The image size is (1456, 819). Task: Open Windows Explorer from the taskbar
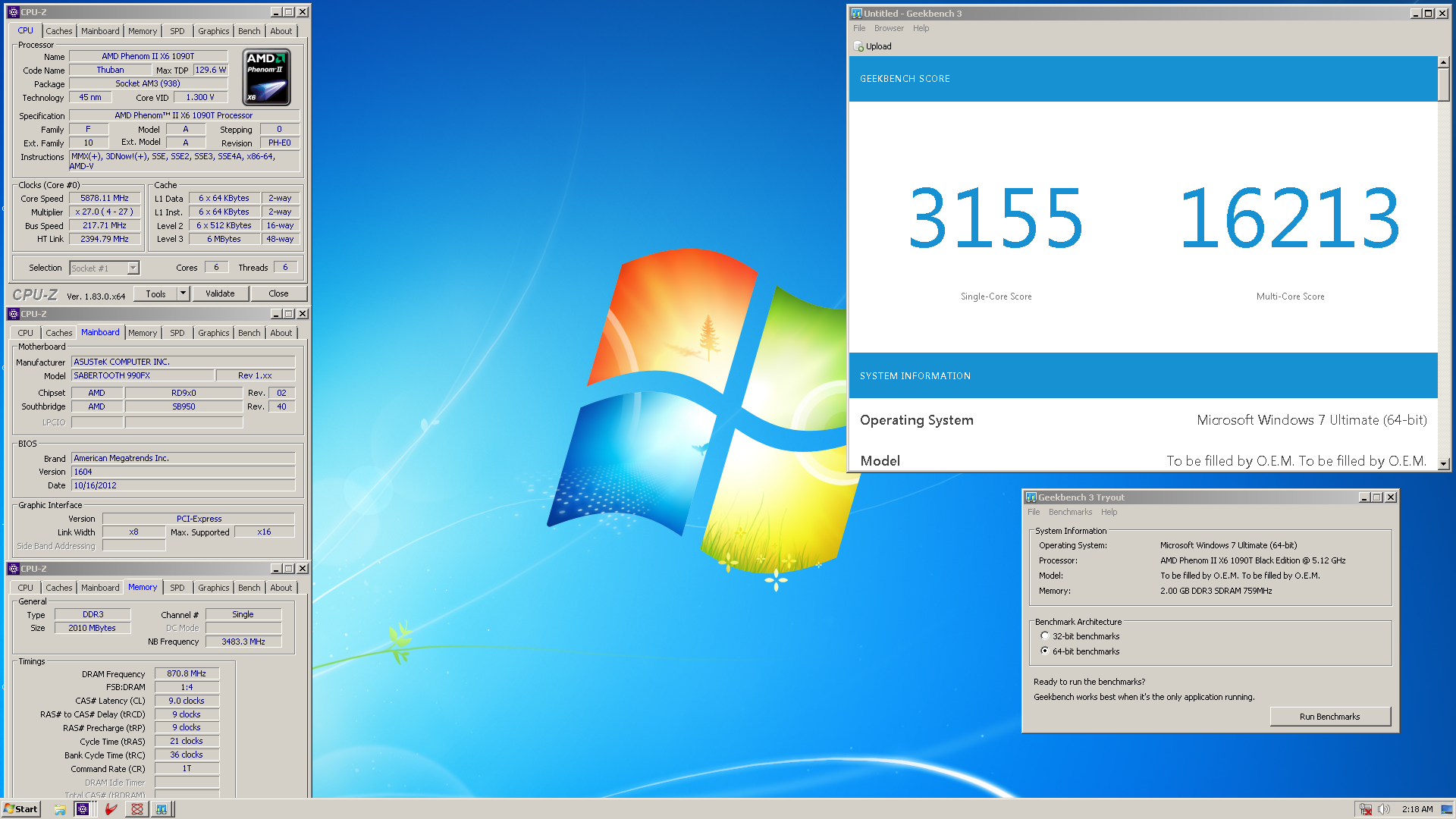[60, 809]
